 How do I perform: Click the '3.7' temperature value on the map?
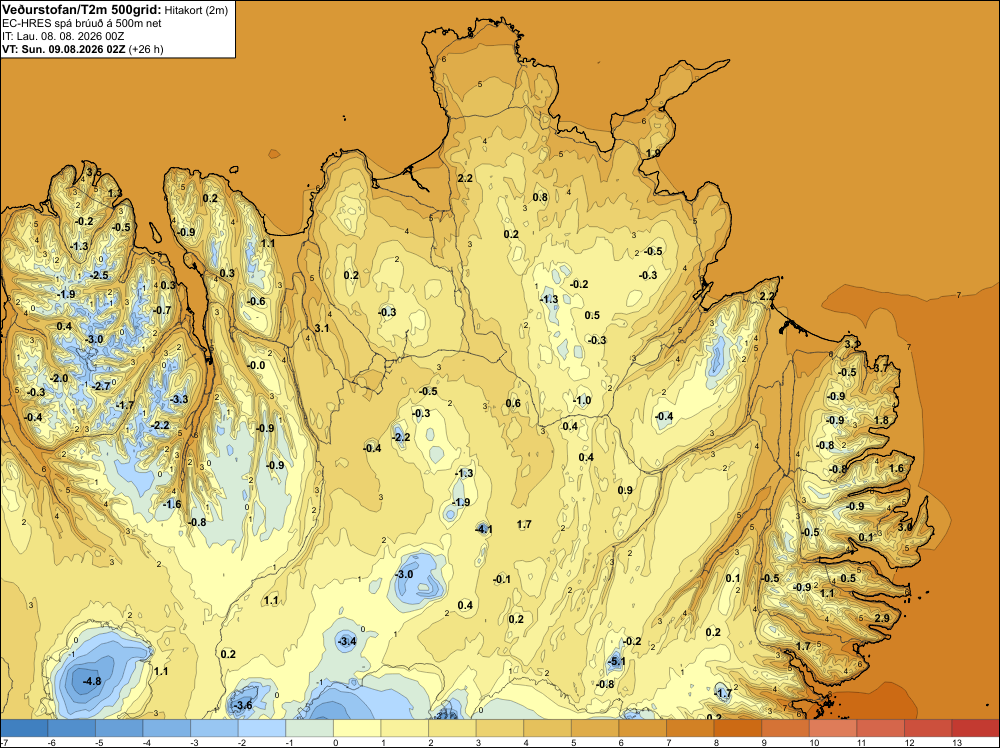click(x=880, y=368)
